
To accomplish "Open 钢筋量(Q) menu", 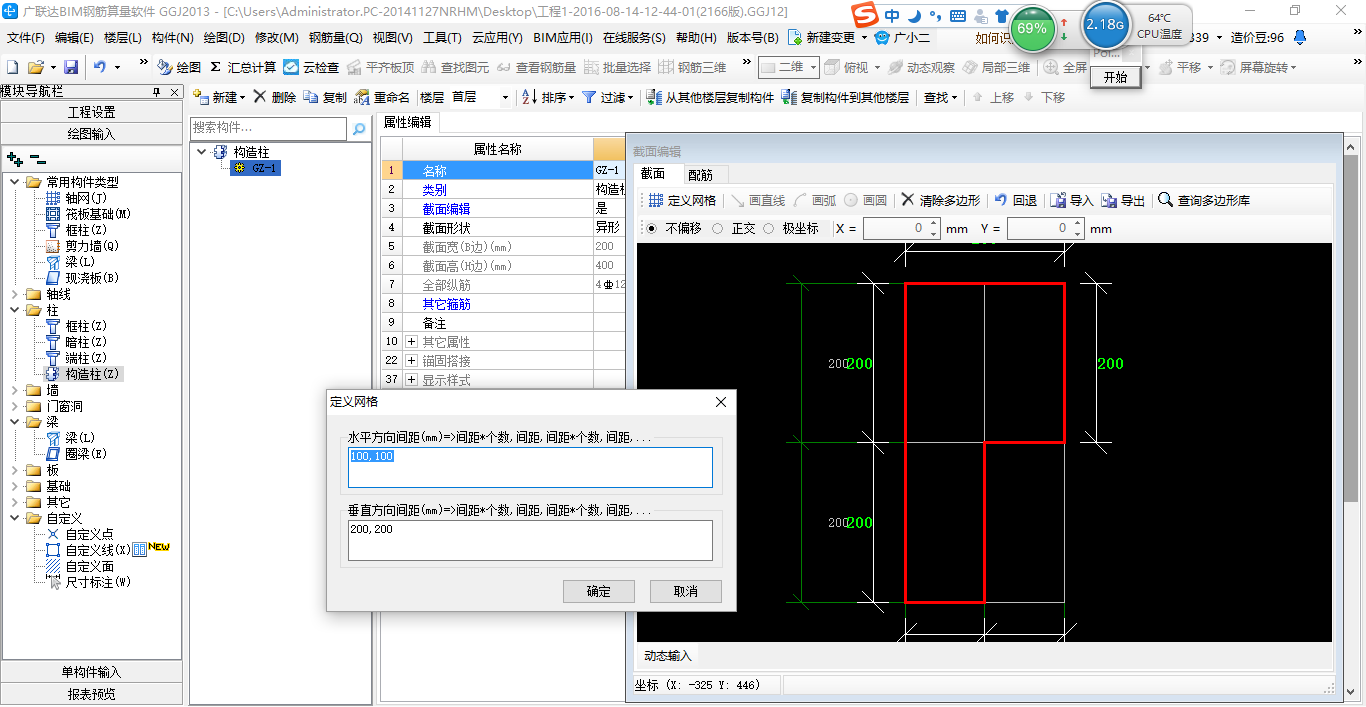I will tap(335, 38).
